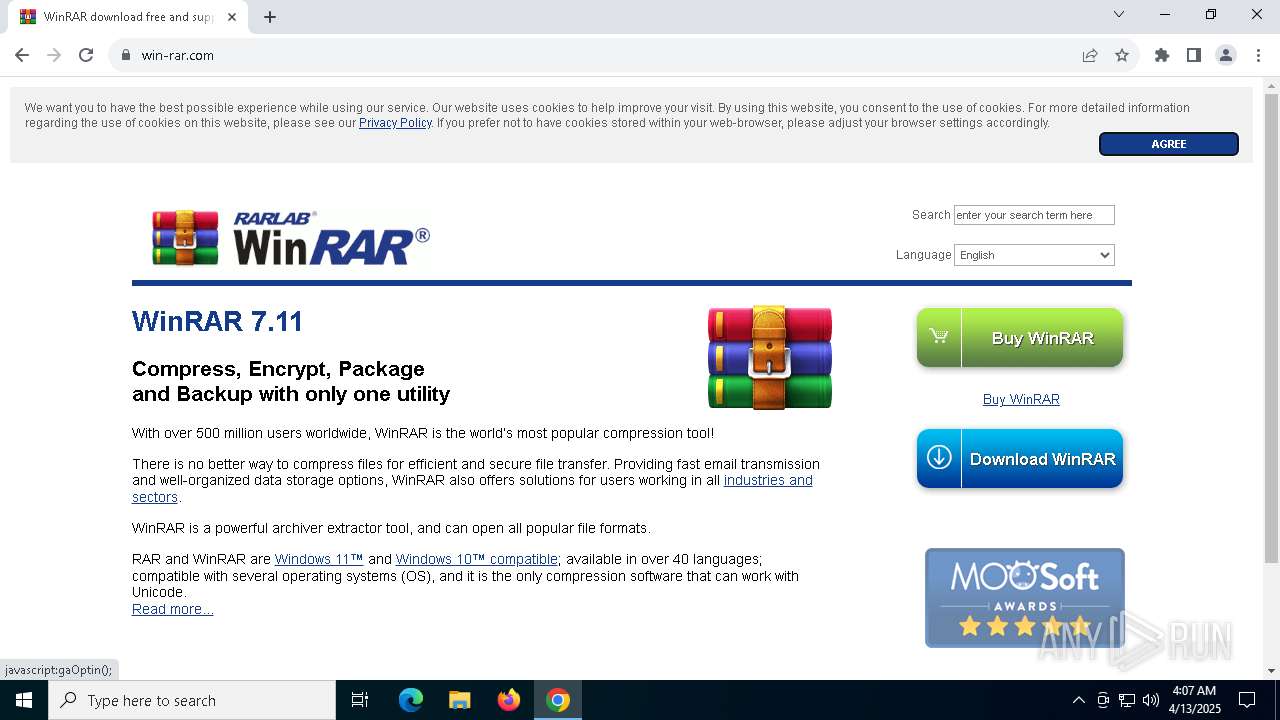Open the network tray icon
This screenshot has width=1280, height=720.
(x=1127, y=700)
